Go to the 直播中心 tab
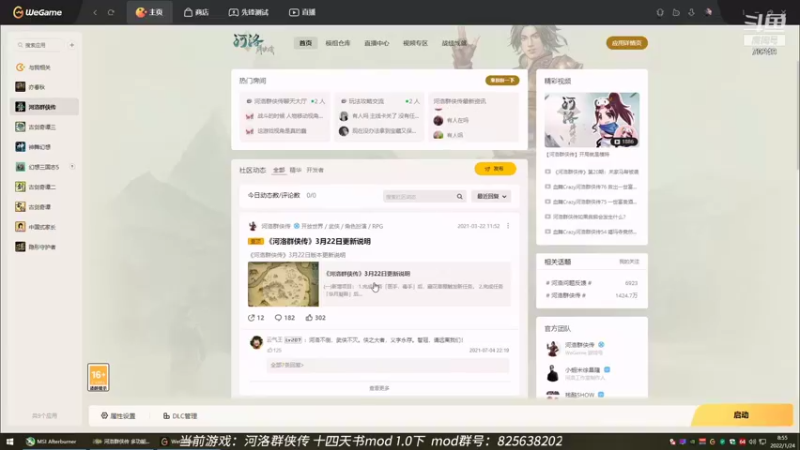800x450 pixels. point(377,43)
